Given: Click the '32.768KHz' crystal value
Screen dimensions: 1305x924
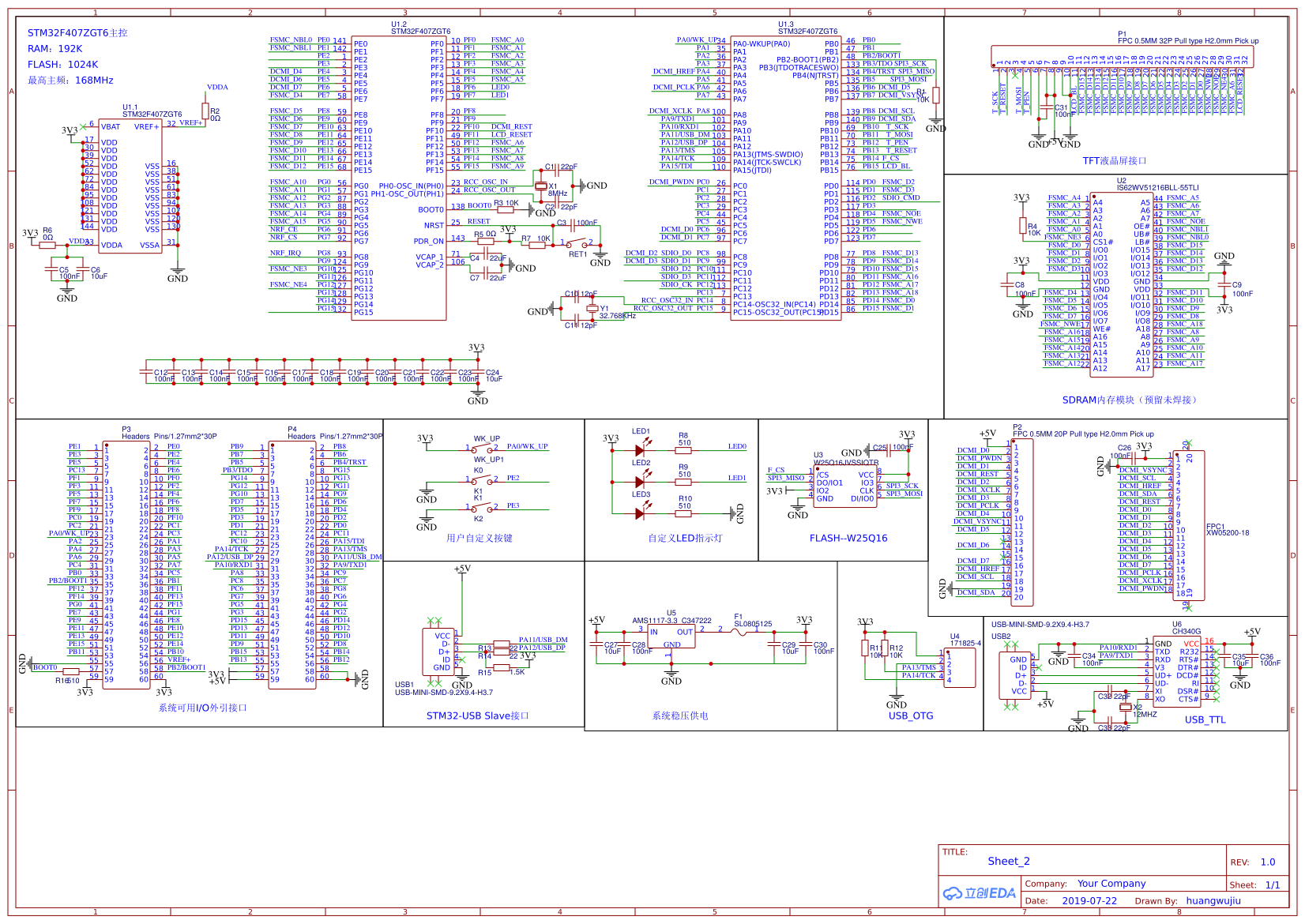Looking at the screenshot, I should coord(617,316).
